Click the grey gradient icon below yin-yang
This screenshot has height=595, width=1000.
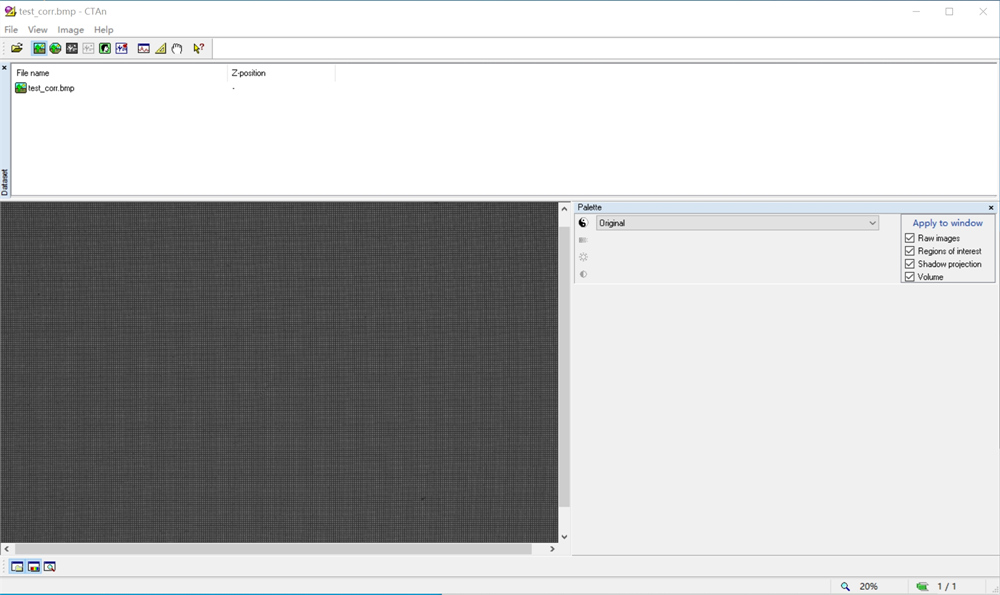coord(583,240)
